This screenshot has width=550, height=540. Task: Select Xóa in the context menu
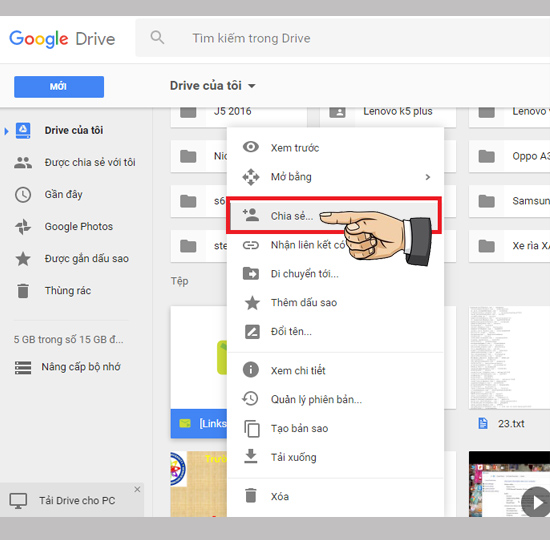tap(336, 496)
